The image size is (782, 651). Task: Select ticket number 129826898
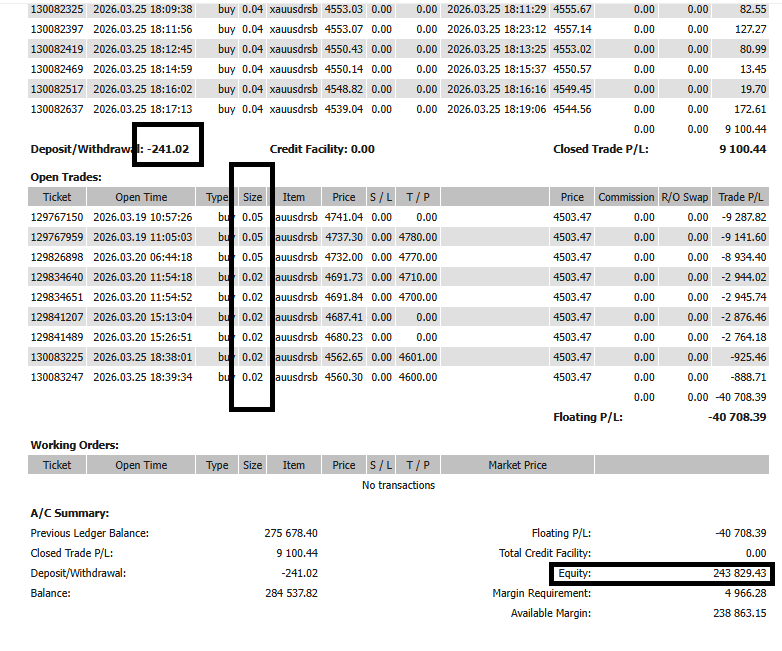pyautogui.click(x=57, y=257)
